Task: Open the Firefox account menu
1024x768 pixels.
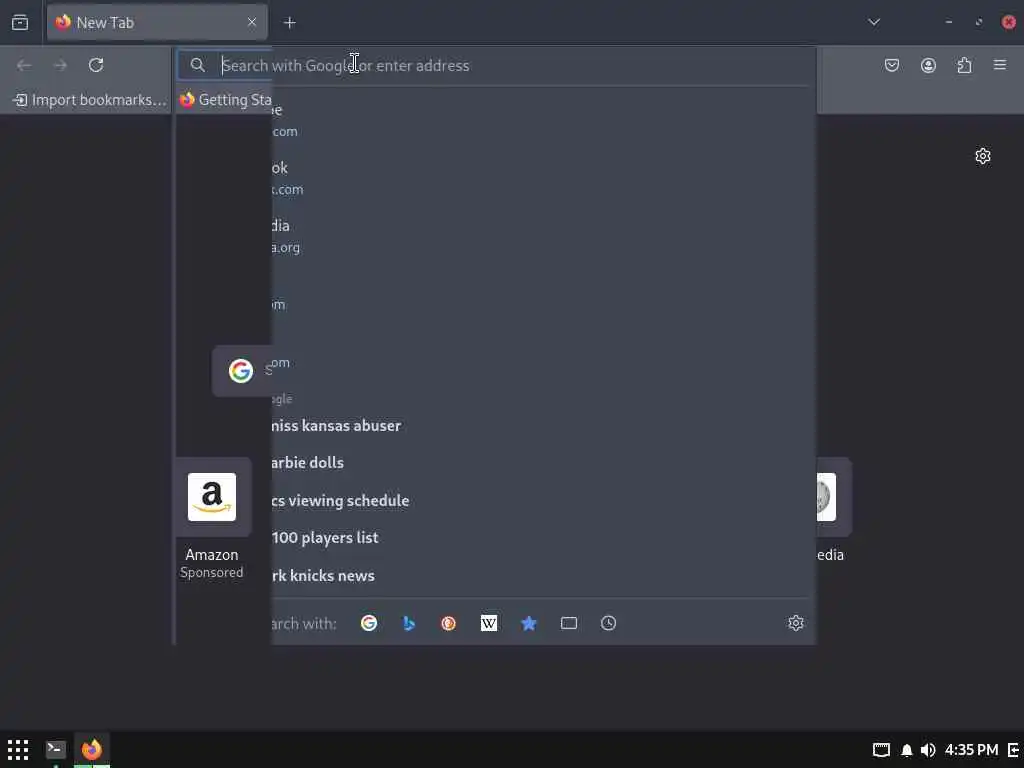Action: click(928, 65)
